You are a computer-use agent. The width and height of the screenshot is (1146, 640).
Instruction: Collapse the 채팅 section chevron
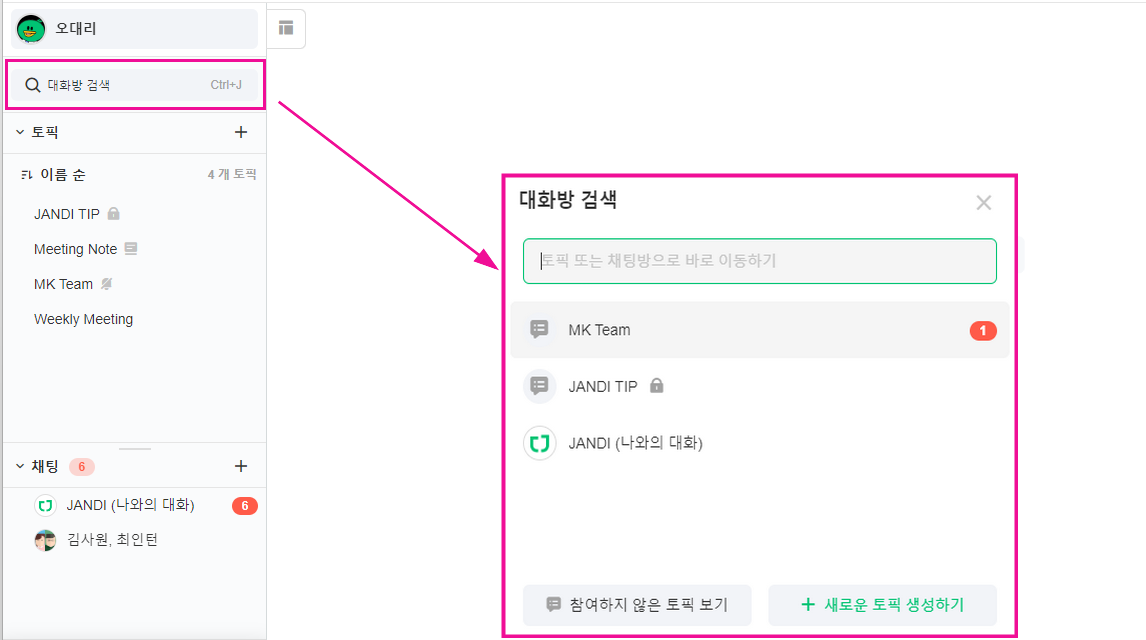click(x=19, y=466)
